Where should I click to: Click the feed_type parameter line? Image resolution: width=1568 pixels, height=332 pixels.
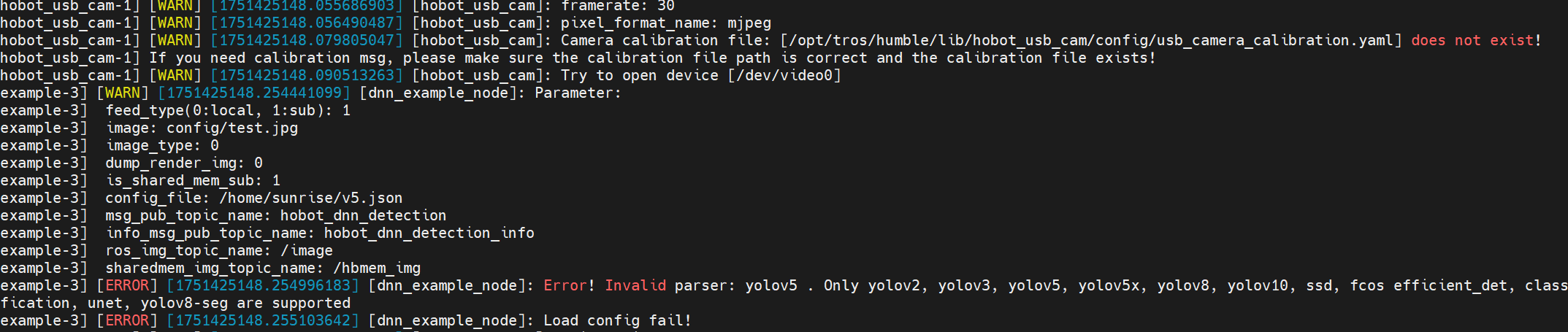pyautogui.click(x=228, y=111)
